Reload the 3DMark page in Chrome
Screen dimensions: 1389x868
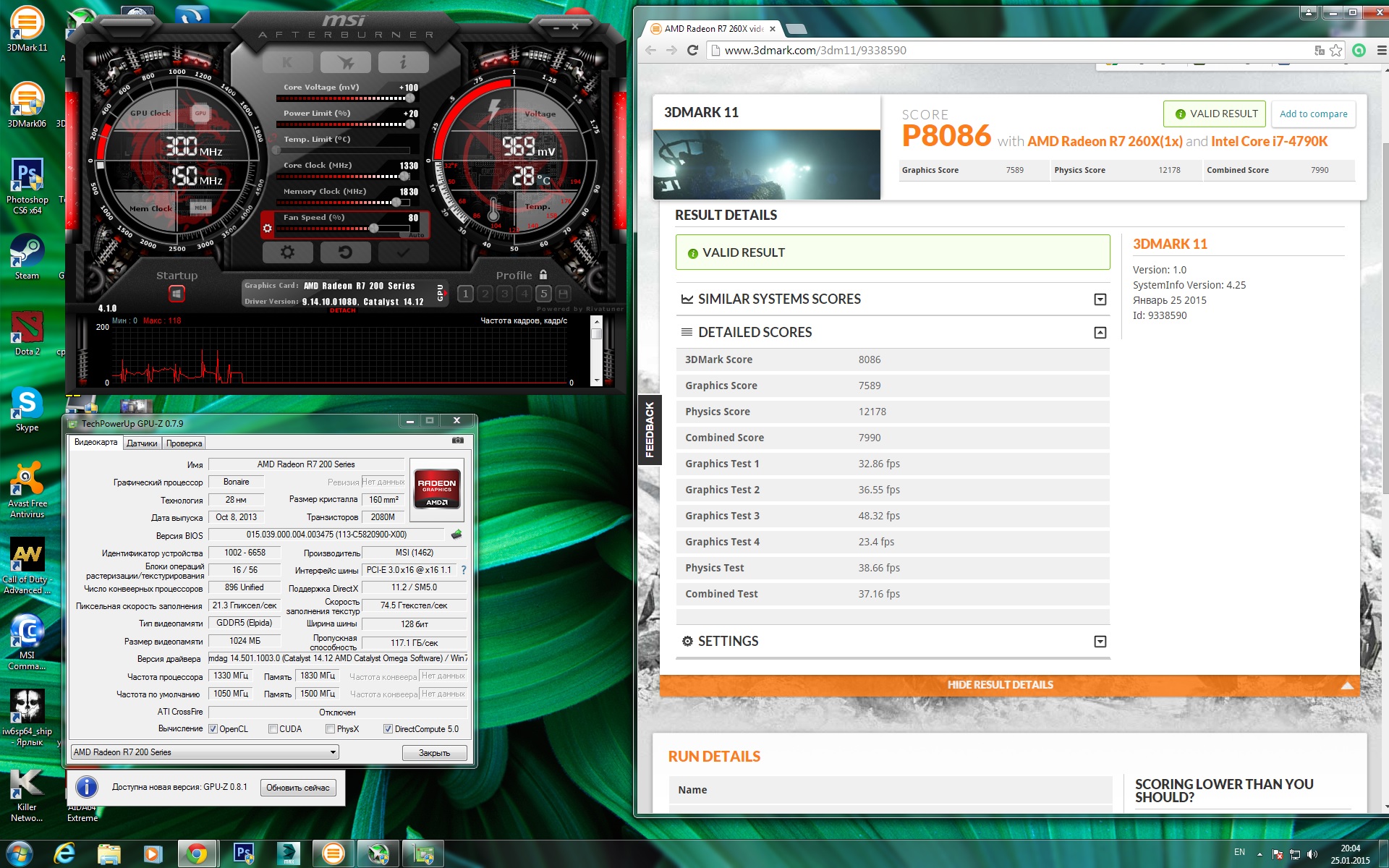692,50
